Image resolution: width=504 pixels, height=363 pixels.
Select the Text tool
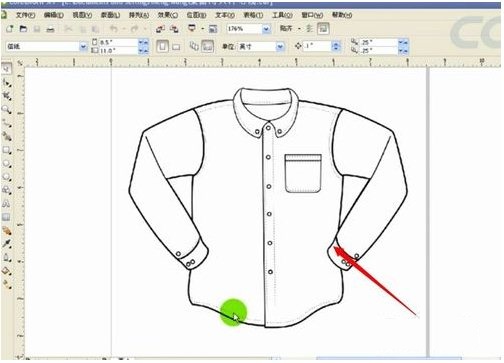click(x=6, y=204)
